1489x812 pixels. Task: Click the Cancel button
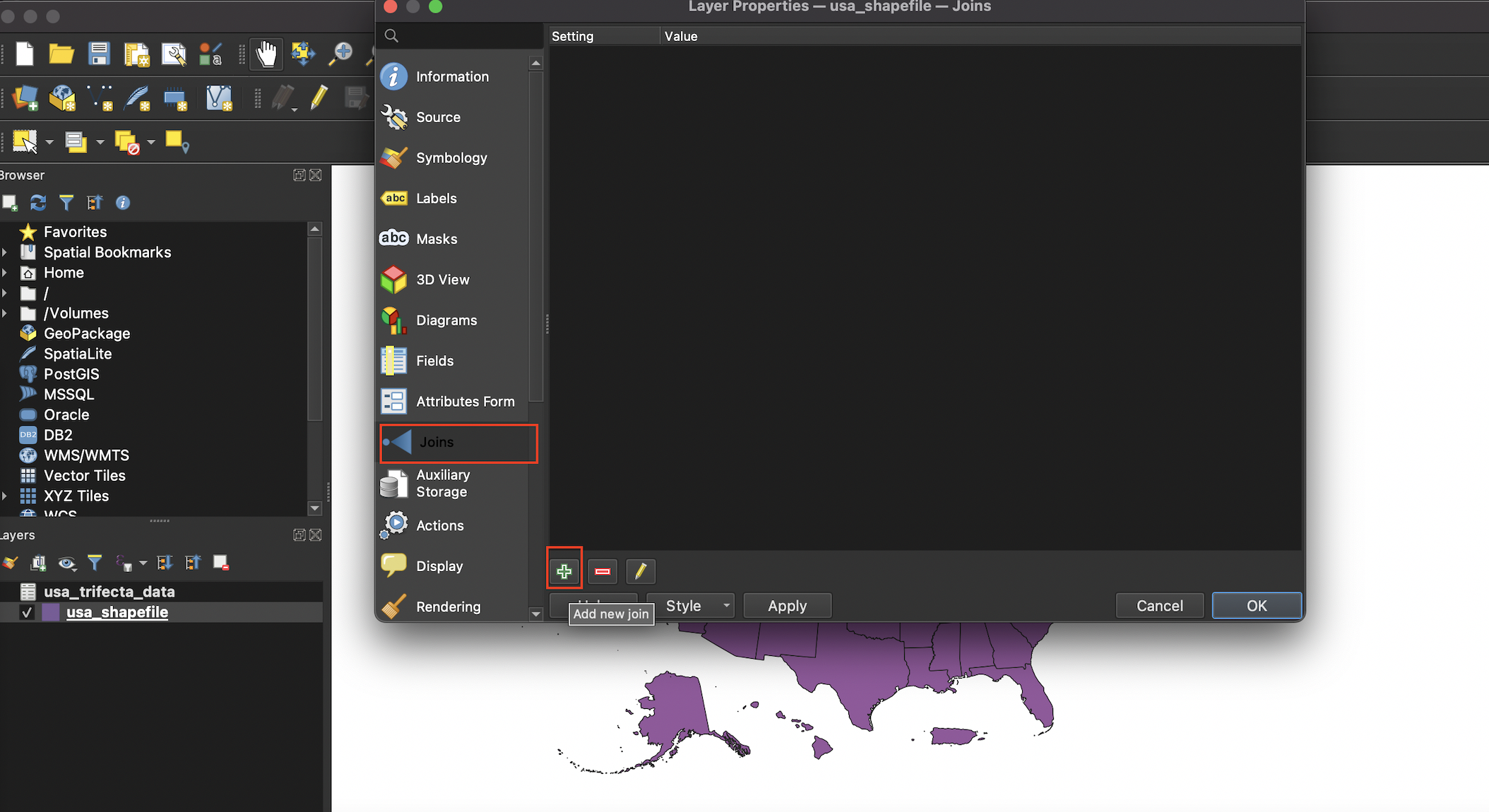click(1159, 606)
